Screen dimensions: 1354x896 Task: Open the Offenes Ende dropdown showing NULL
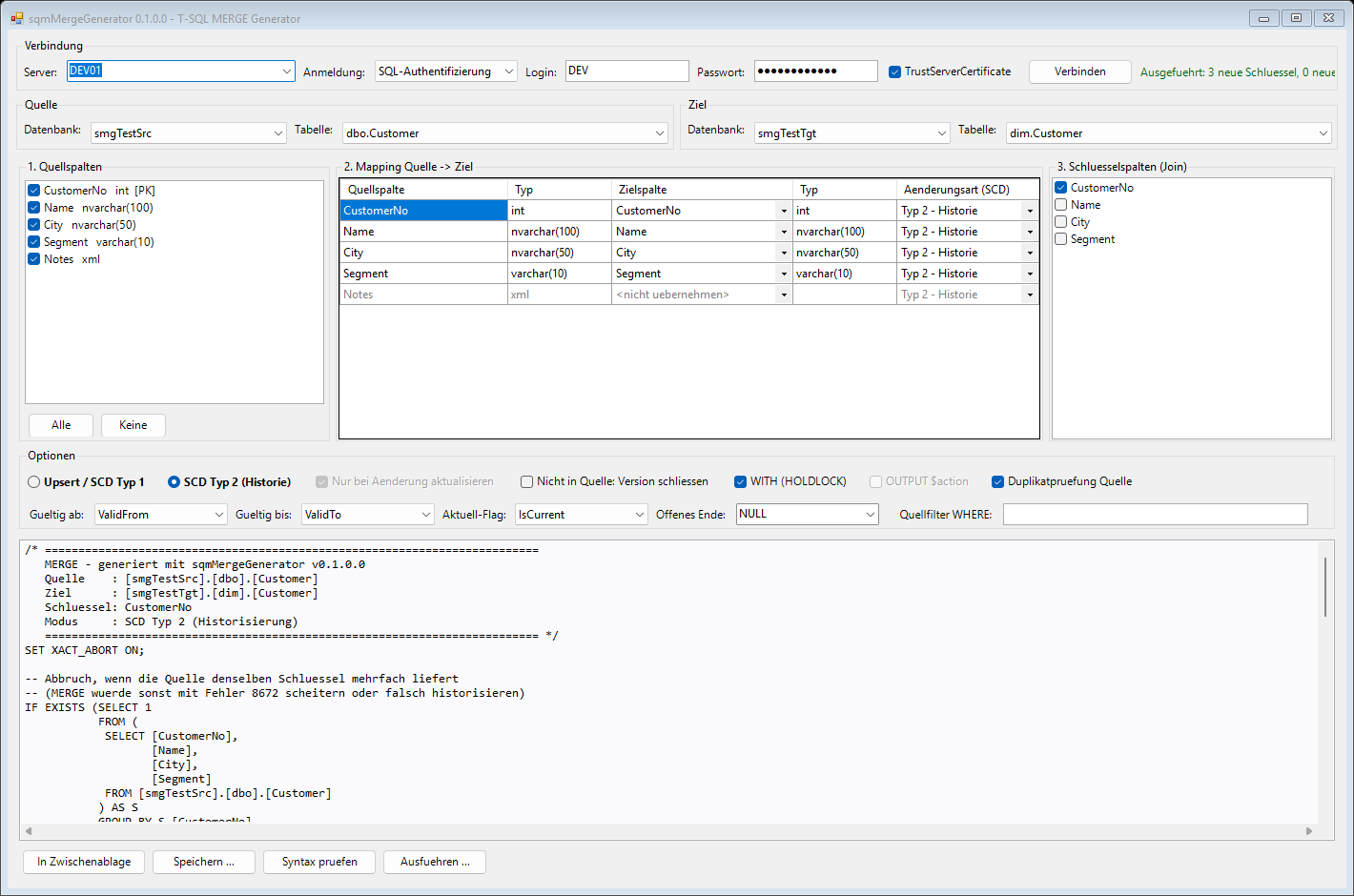[x=808, y=515]
